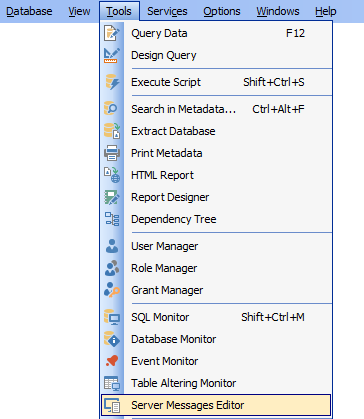364x419 pixels.
Task: Select Event Monitor menu entry
Action: pyautogui.click(x=216, y=361)
